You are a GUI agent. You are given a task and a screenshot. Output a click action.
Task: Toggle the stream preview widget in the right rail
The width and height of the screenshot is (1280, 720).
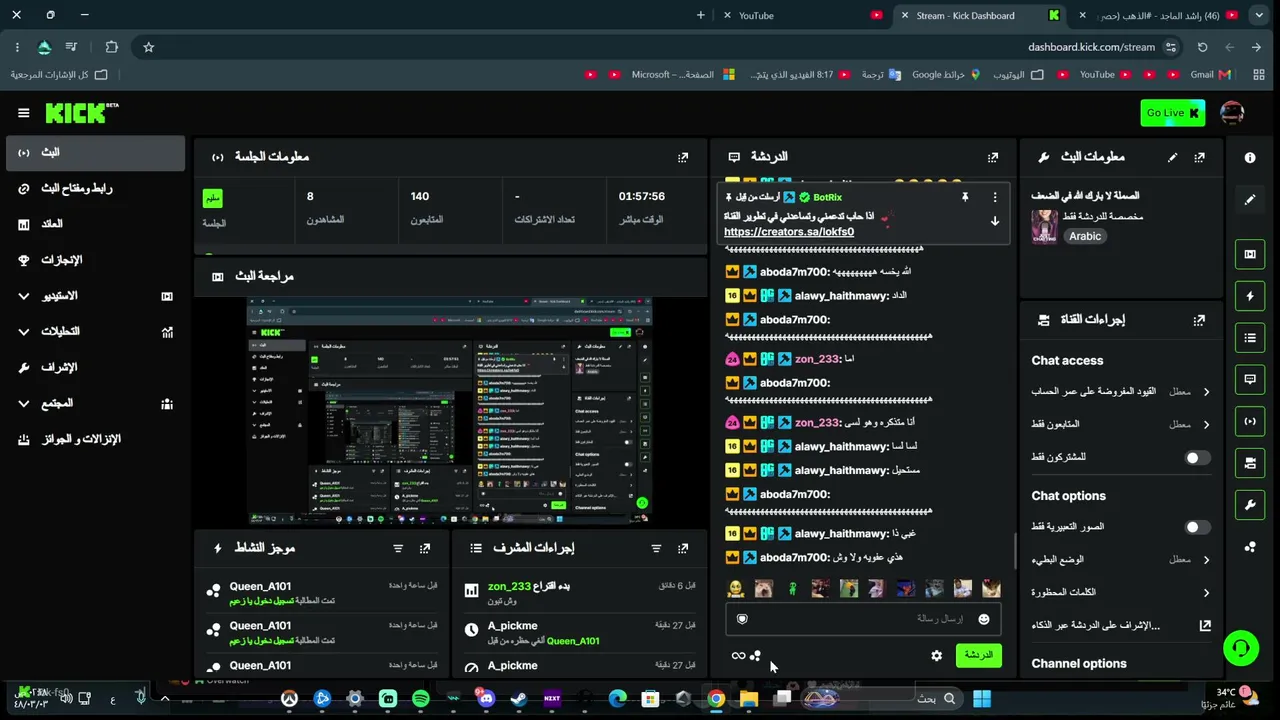pyautogui.click(x=1250, y=254)
